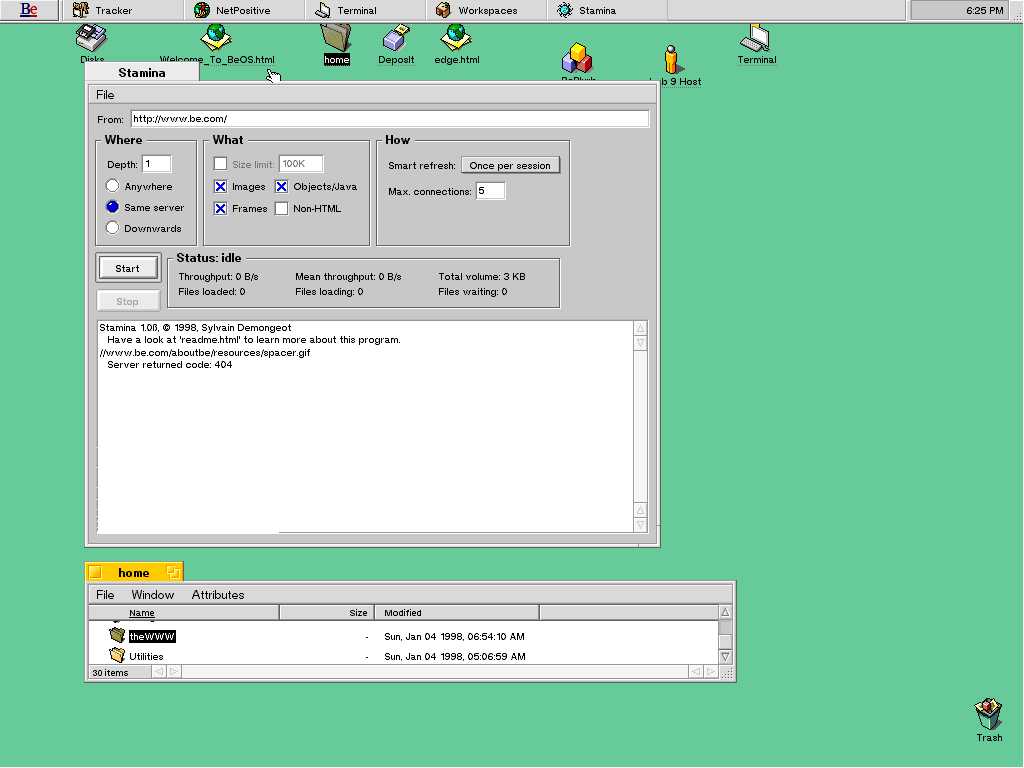Click home window scroll up arrow
This screenshot has height=768, width=1024.
pyautogui.click(x=725, y=613)
